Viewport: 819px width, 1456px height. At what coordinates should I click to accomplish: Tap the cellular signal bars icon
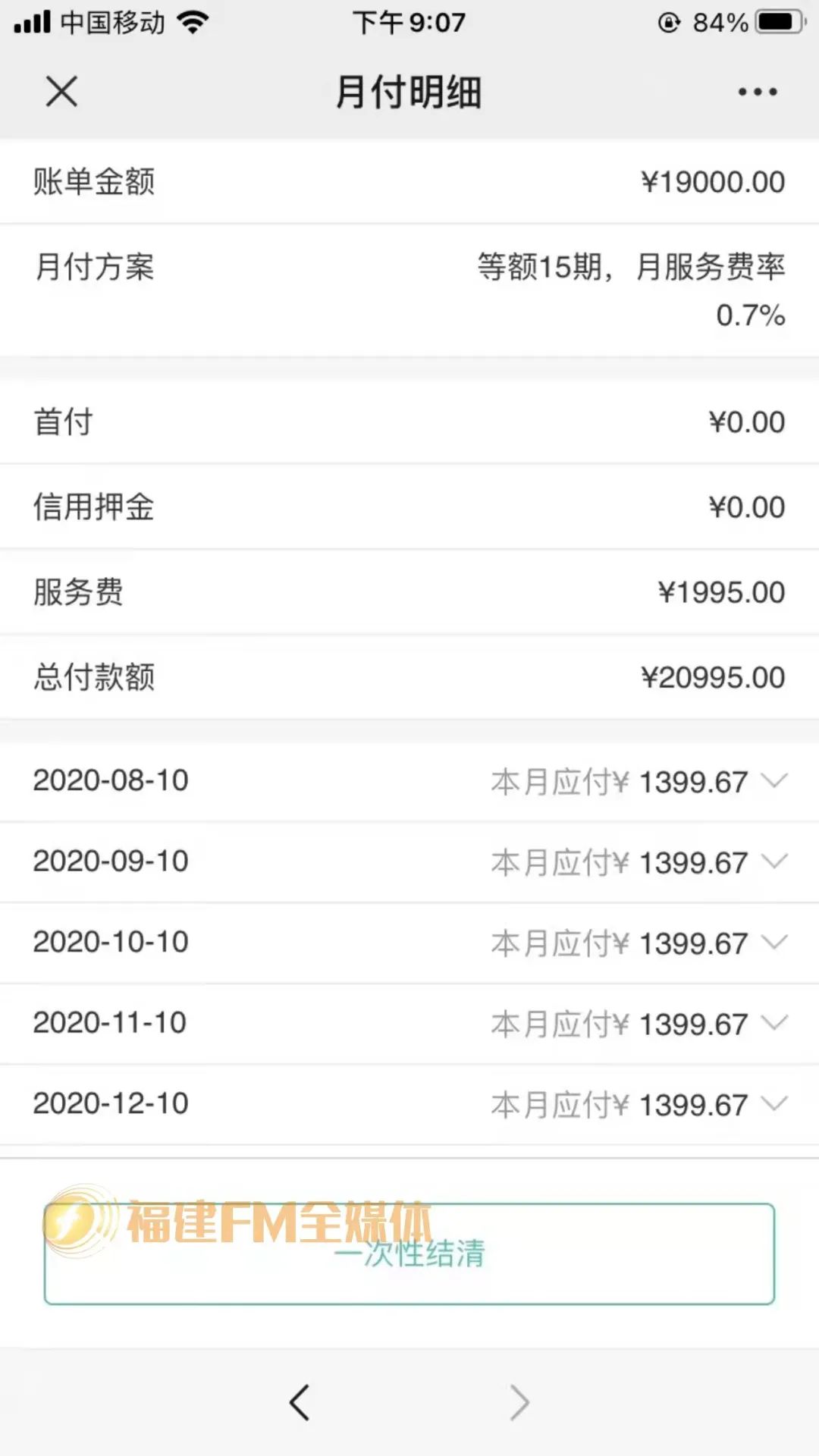[32, 22]
